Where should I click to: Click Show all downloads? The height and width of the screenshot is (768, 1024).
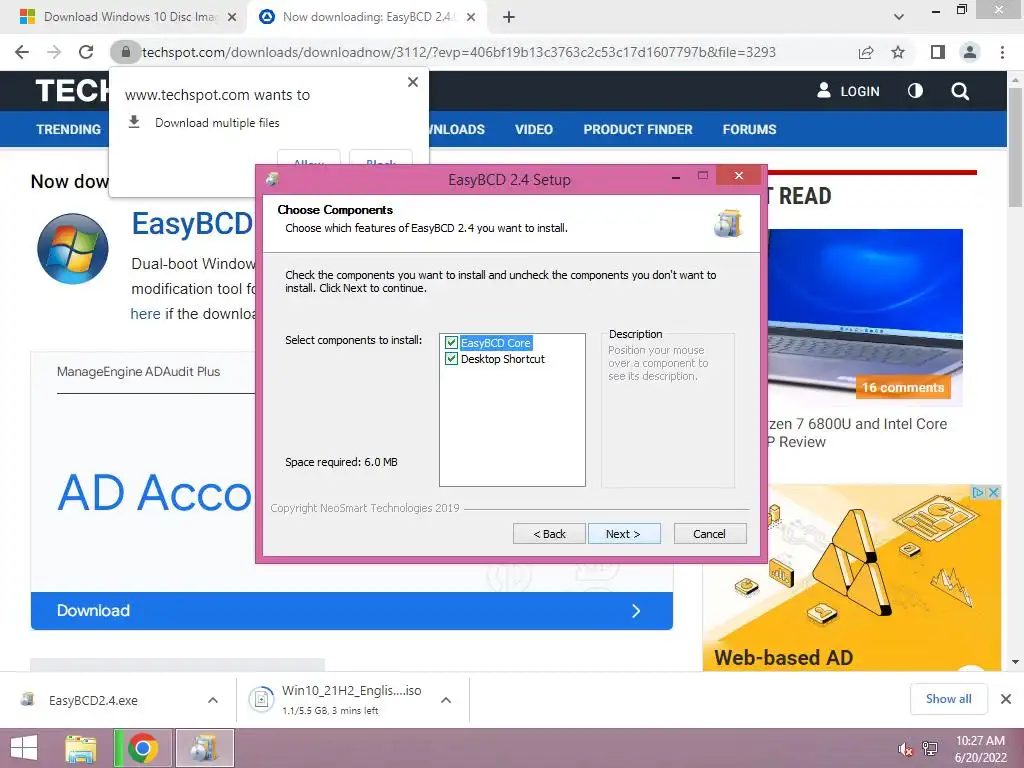948,699
